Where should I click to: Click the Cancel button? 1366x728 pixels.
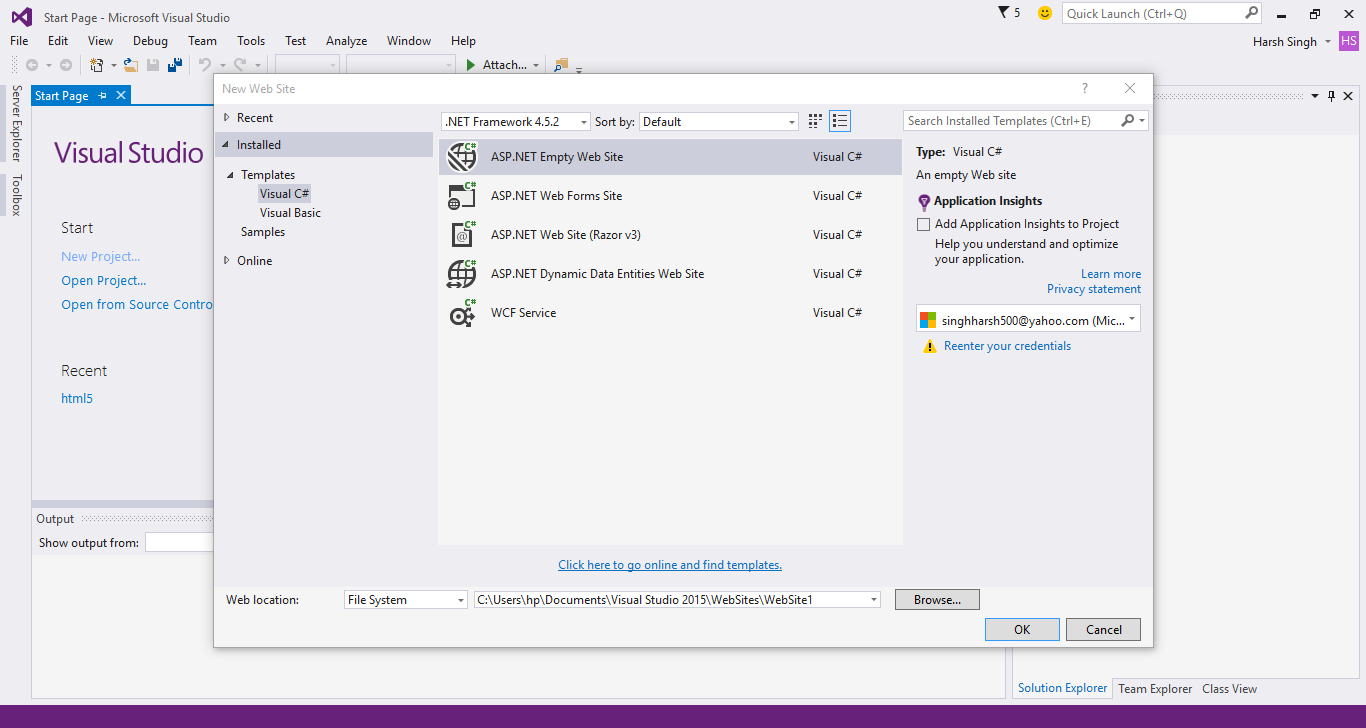(x=1103, y=630)
